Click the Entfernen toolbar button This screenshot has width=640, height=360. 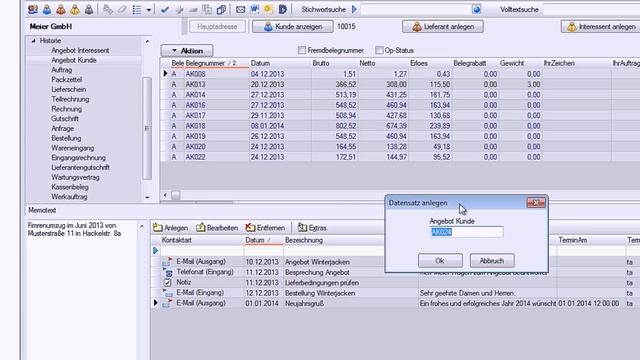tap(265, 228)
